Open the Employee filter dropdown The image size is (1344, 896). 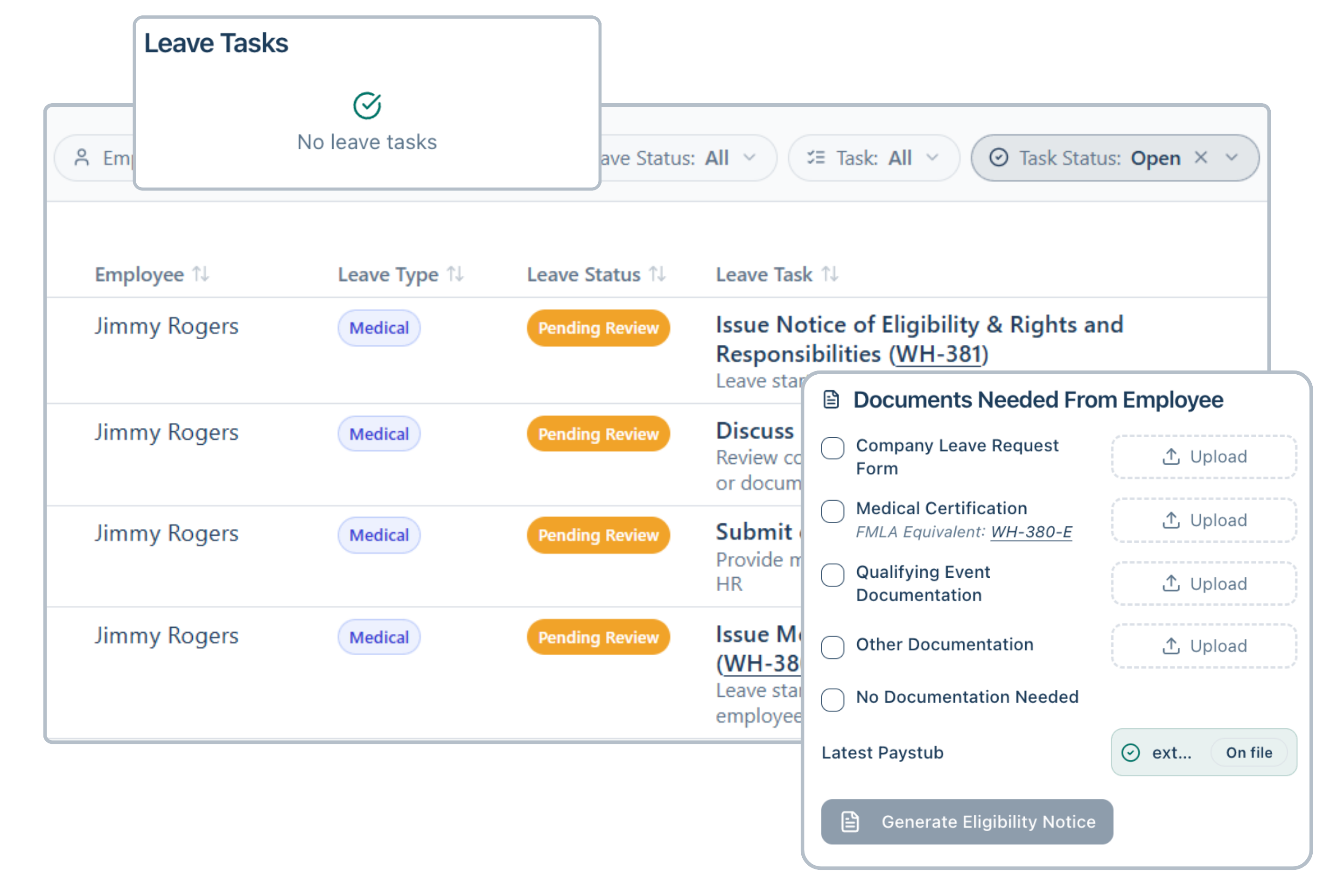(x=95, y=158)
